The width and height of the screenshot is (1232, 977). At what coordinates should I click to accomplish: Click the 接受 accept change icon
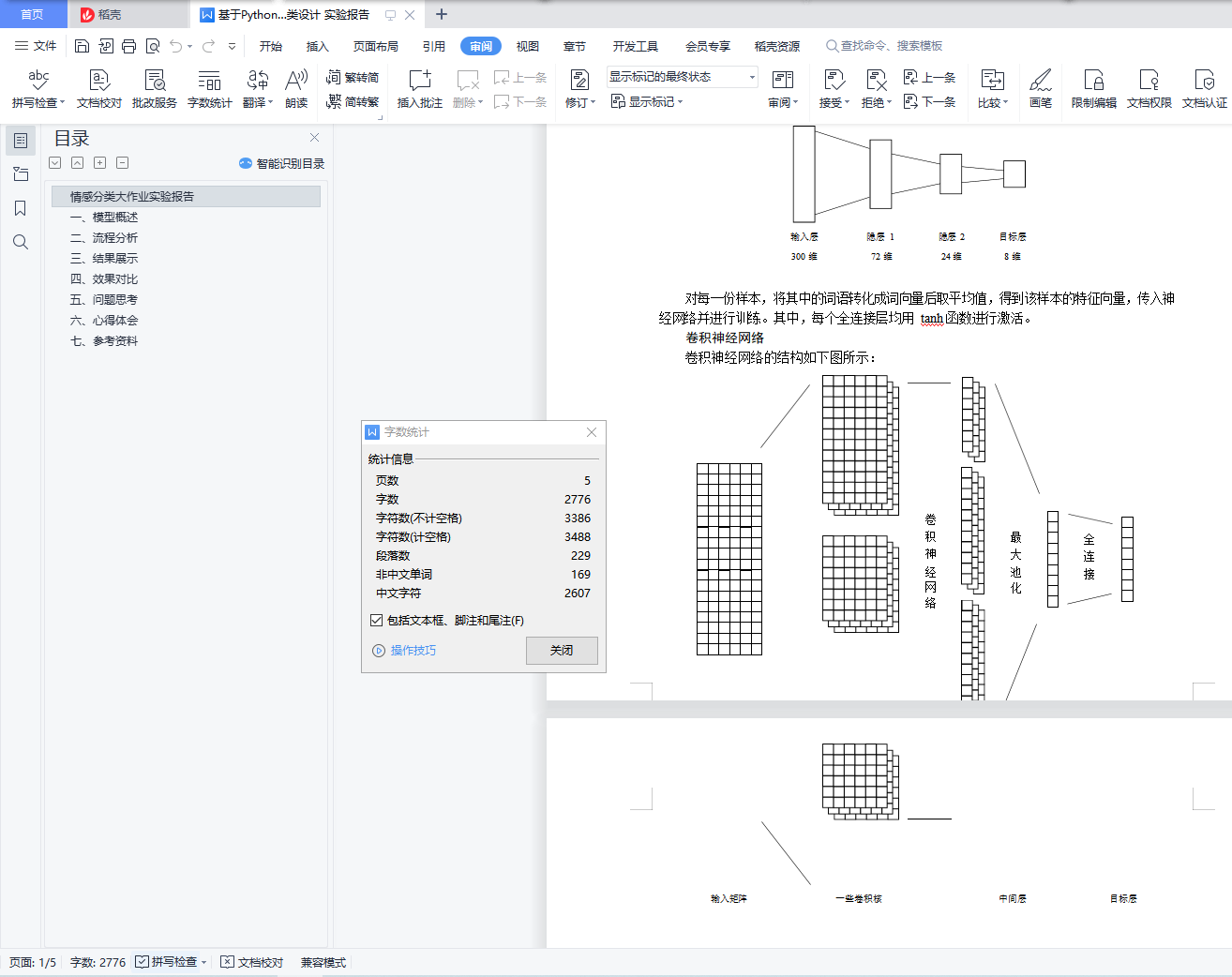point(834,80)
